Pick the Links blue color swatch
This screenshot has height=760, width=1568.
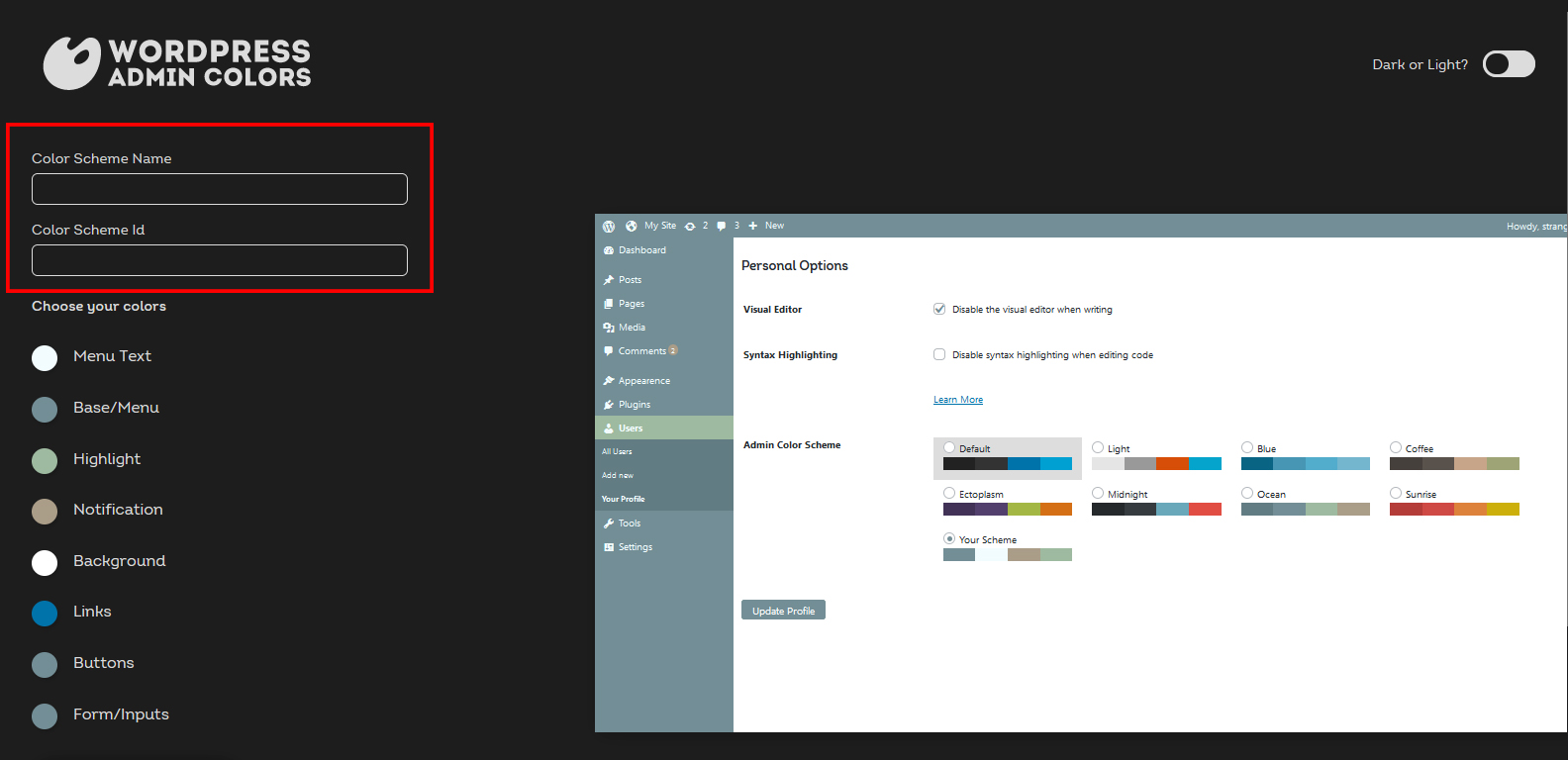pyautogui.click(x=45, y=614)
